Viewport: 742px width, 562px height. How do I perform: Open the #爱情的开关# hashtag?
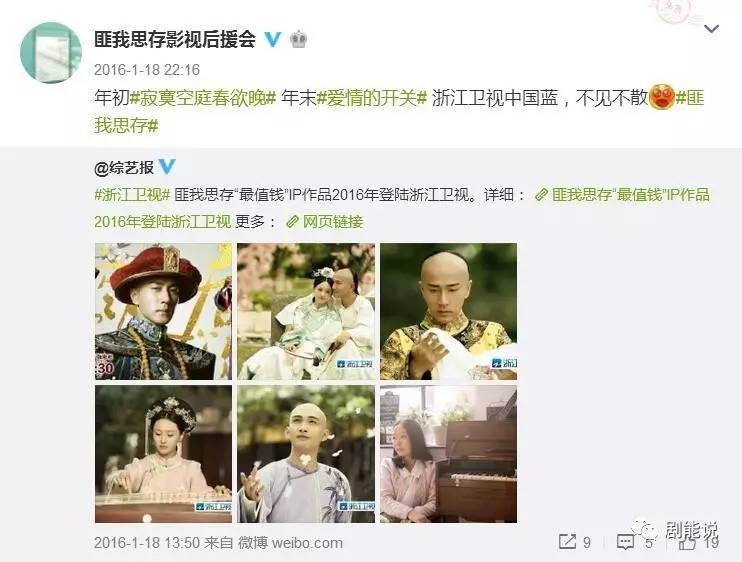click(x=371, y=98)
